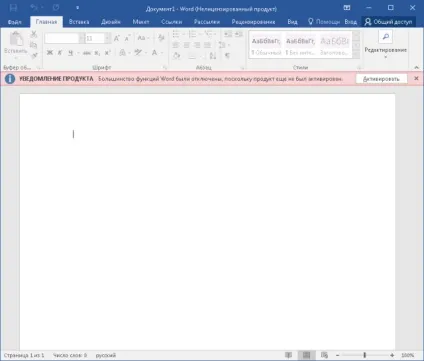
Task: Open the Файл tab
Action: pos(14,22)
